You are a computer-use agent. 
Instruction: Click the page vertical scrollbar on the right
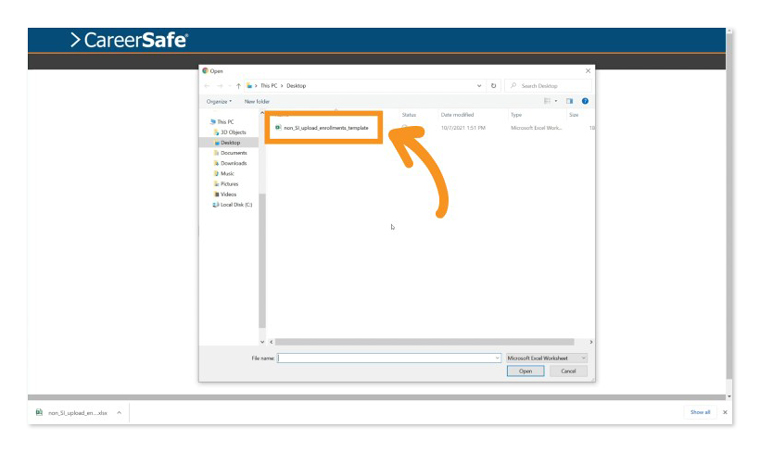tap(729, 206)
